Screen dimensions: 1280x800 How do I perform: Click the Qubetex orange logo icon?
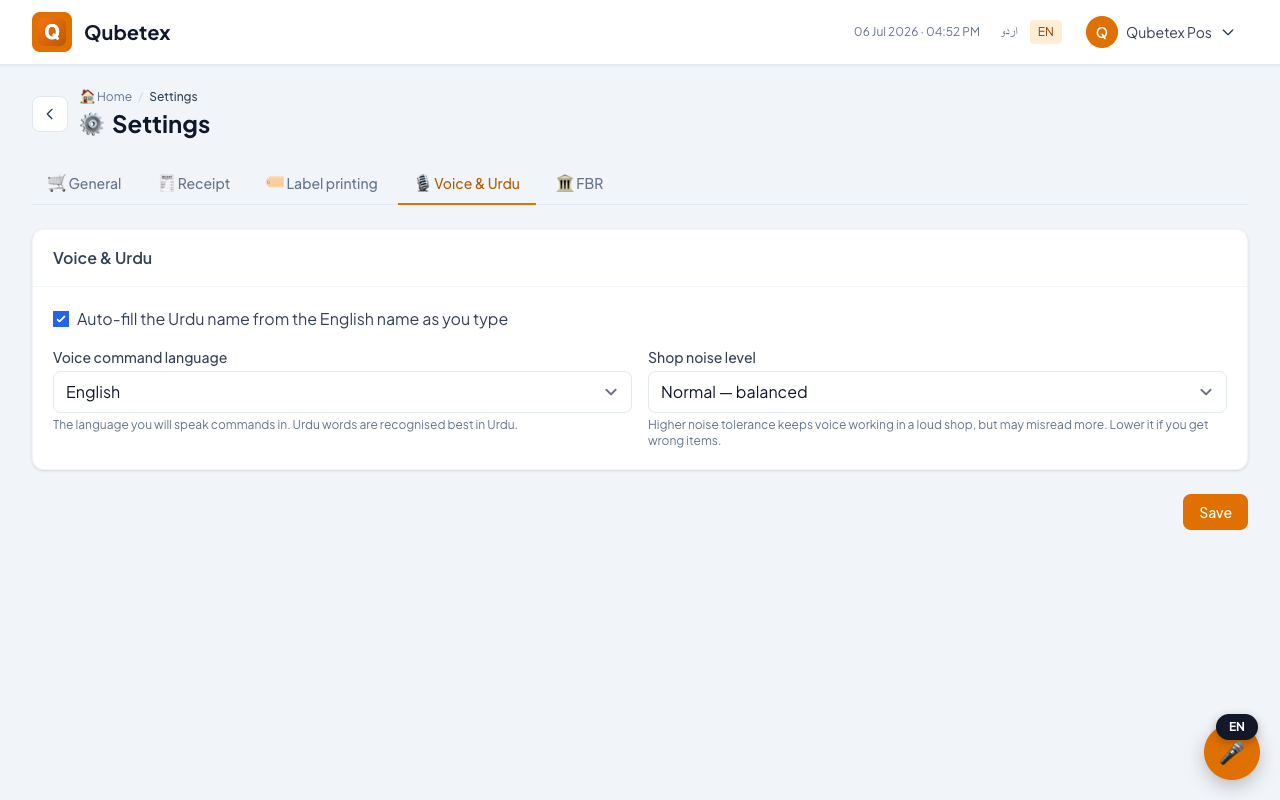click(x=52, y=32)
